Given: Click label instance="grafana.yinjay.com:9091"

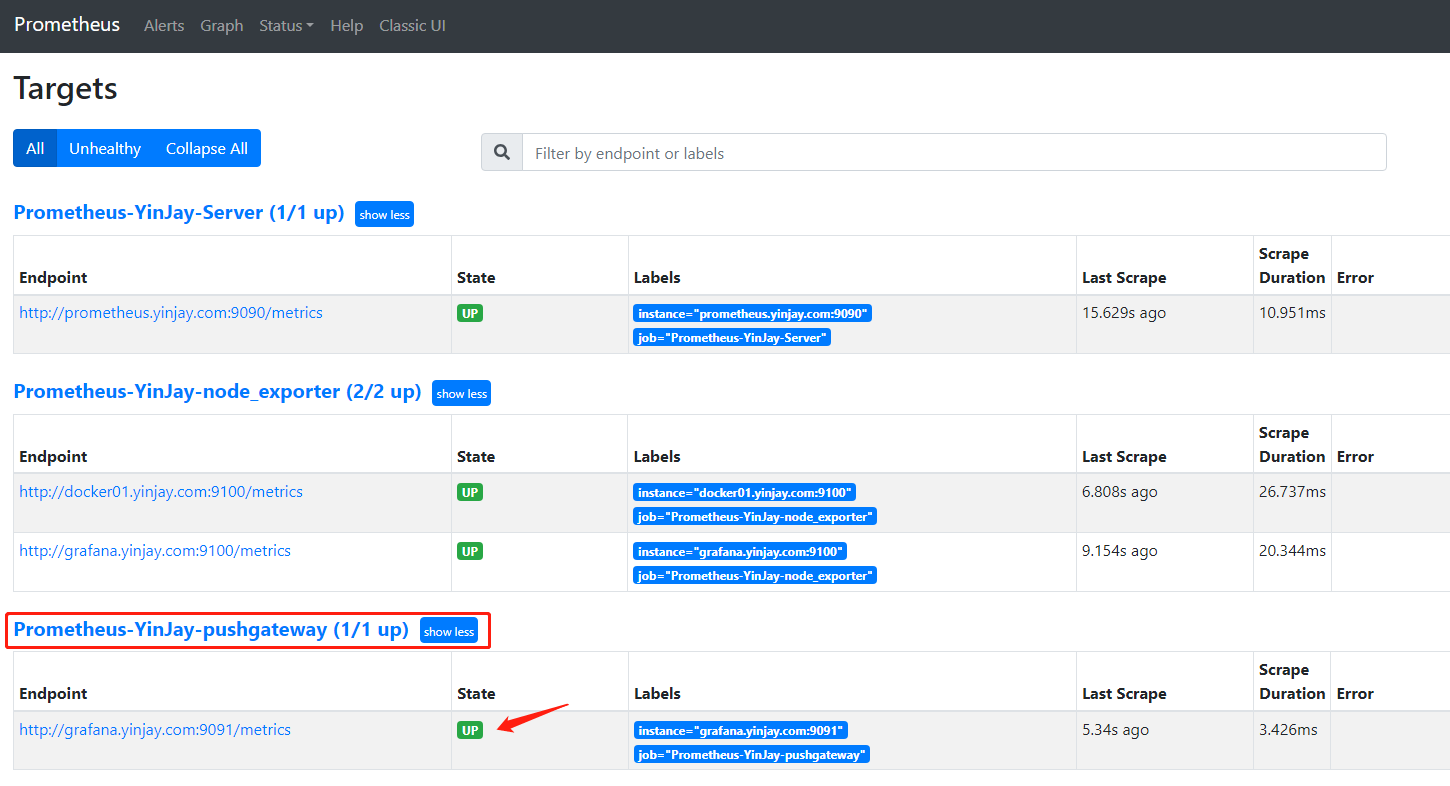Looking at the screenshot, I should 740,730.
